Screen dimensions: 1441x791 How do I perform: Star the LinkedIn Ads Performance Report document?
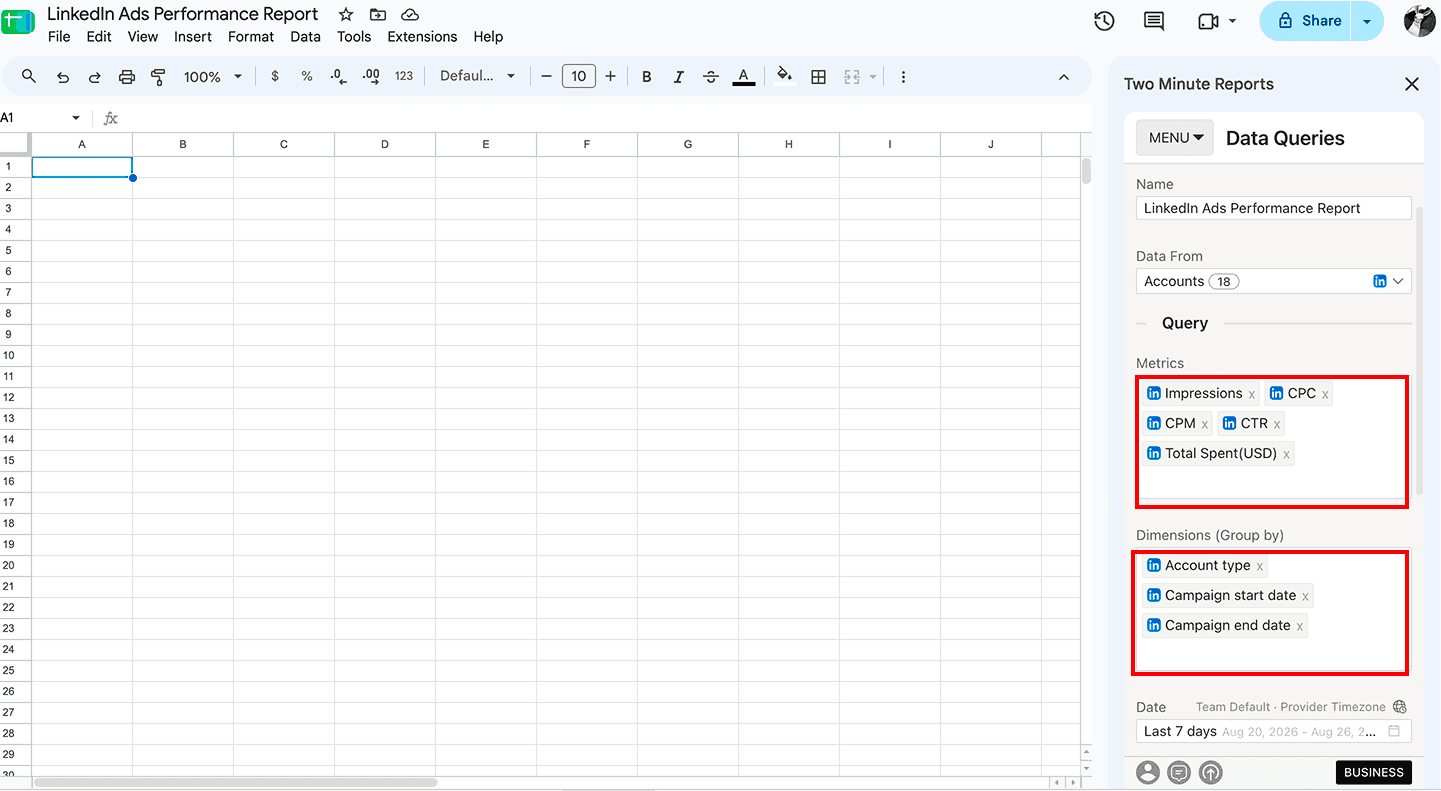click(346, 14)
